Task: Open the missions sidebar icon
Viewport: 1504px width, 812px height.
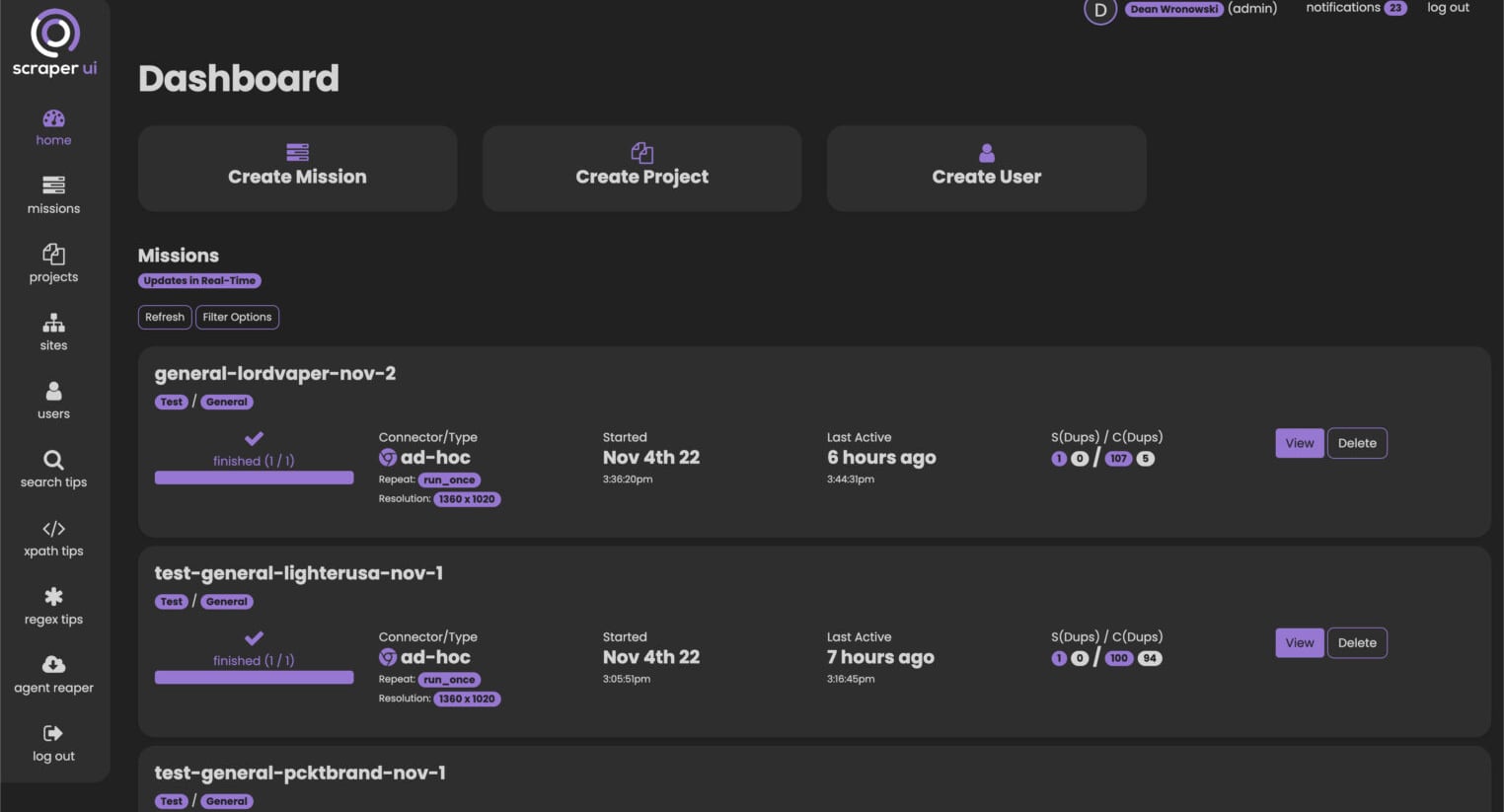Action: click(x=53, y=185)
